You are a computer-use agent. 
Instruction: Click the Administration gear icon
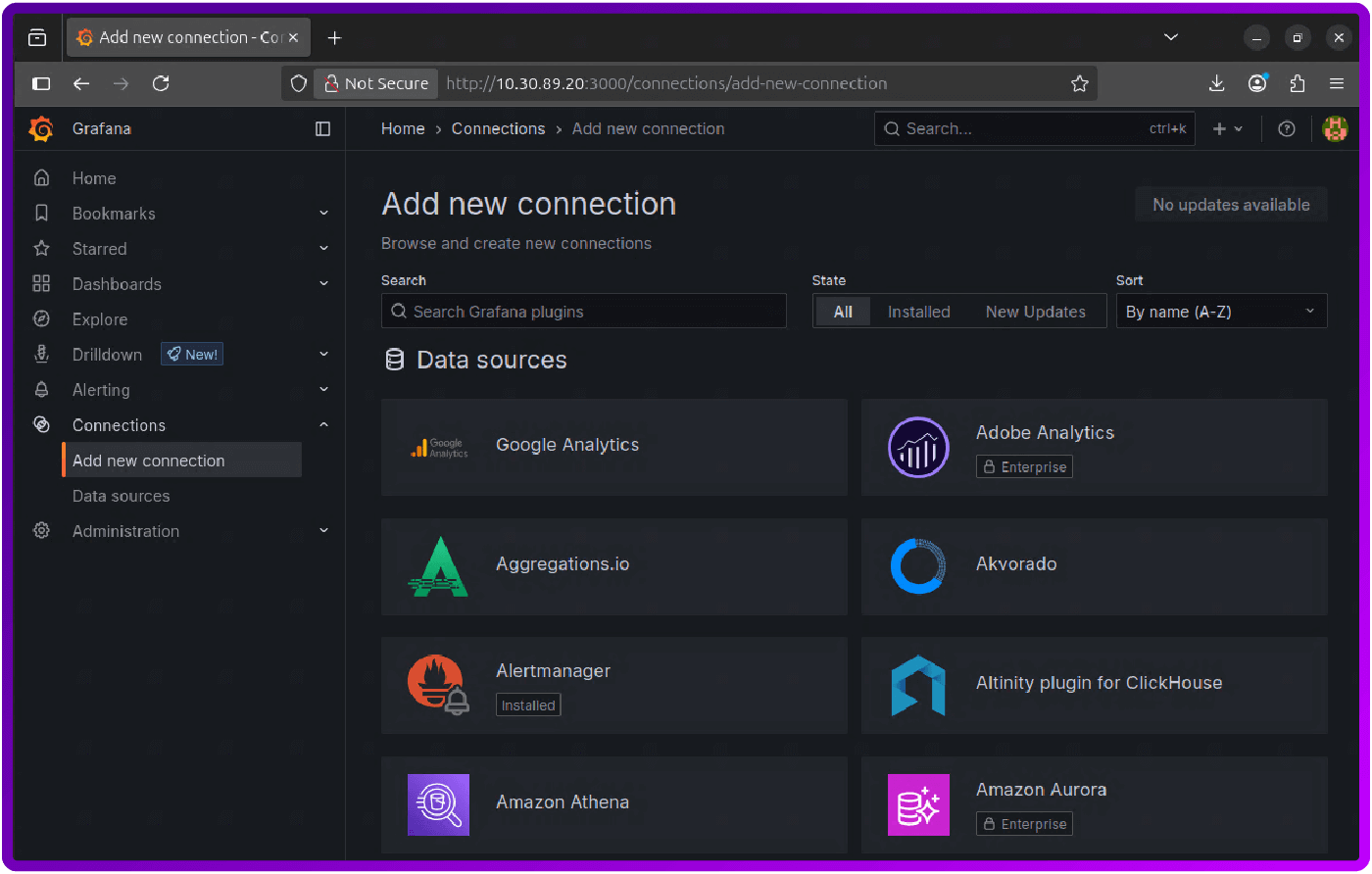(x=41, y=530)
